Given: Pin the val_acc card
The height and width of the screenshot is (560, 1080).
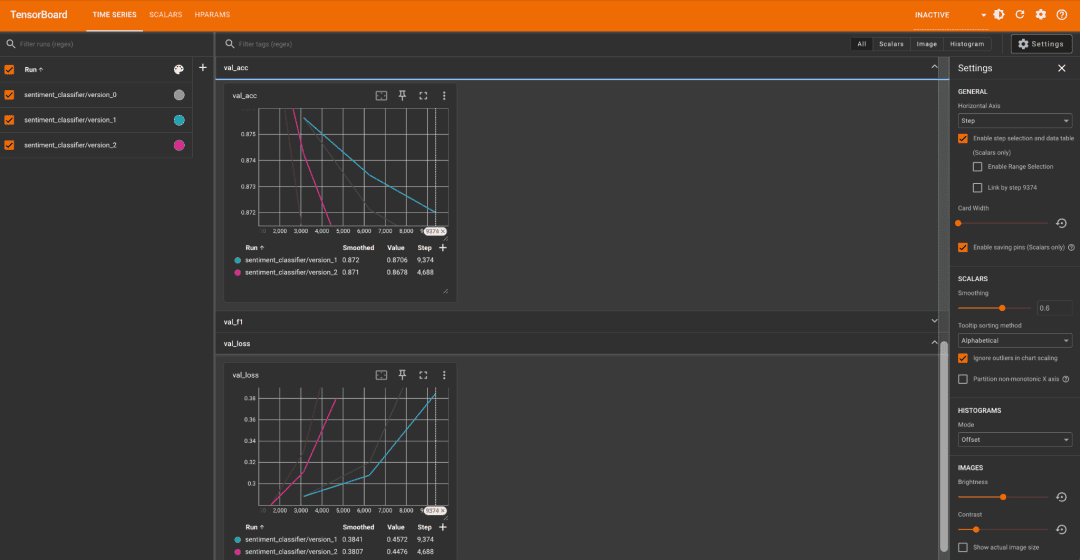Looking at the screenshot, I should [x=402, y=96].
